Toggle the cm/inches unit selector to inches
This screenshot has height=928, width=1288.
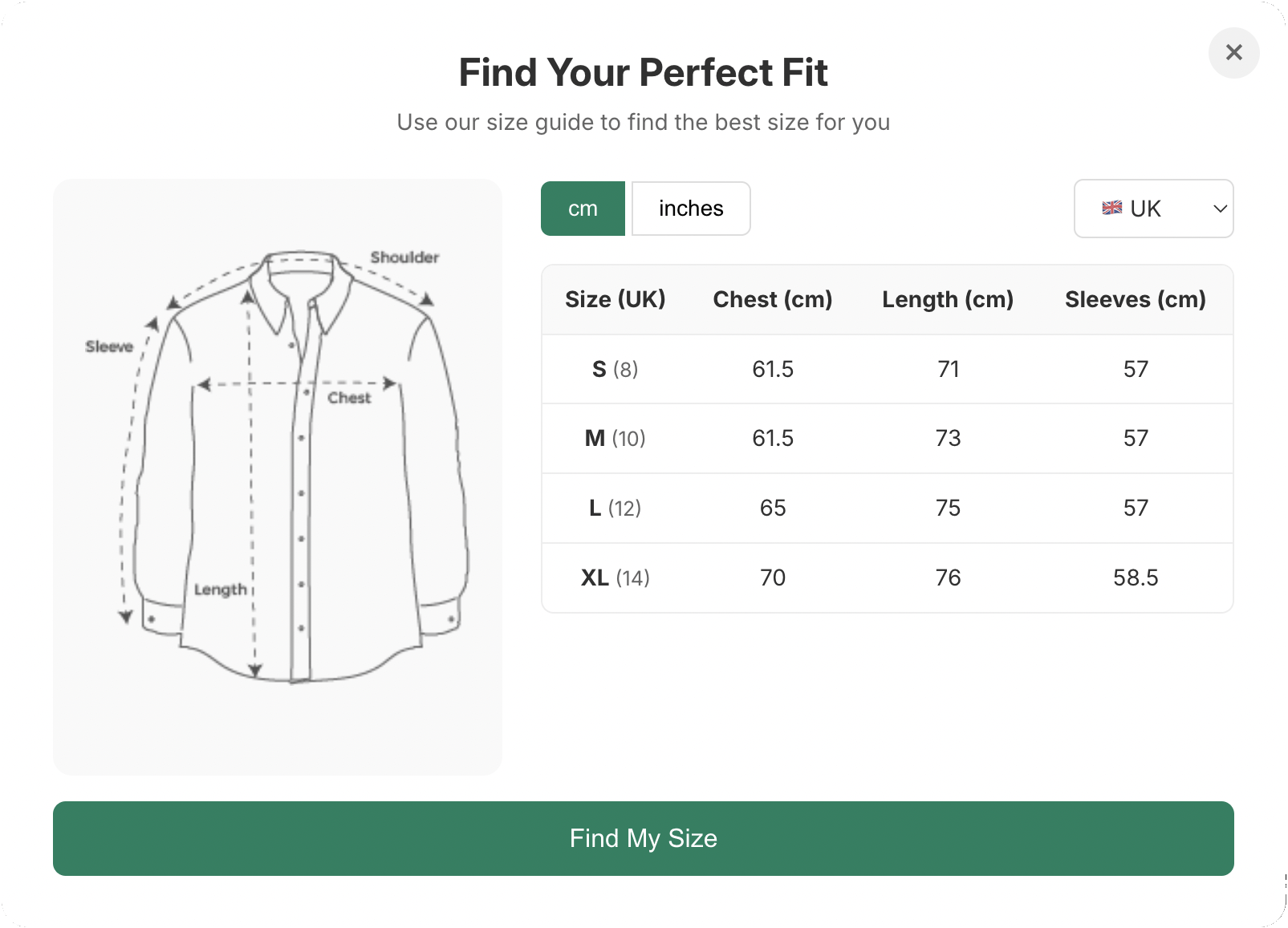(x=690, y=209)
